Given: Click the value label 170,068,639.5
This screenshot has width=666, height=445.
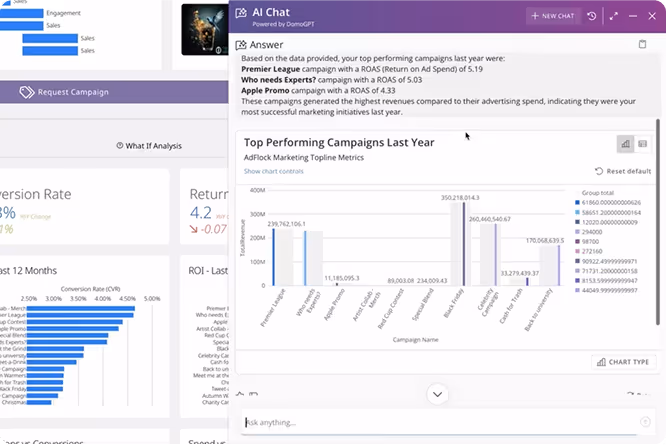Looking at the screenshot, I should click(x=545, y=240).
